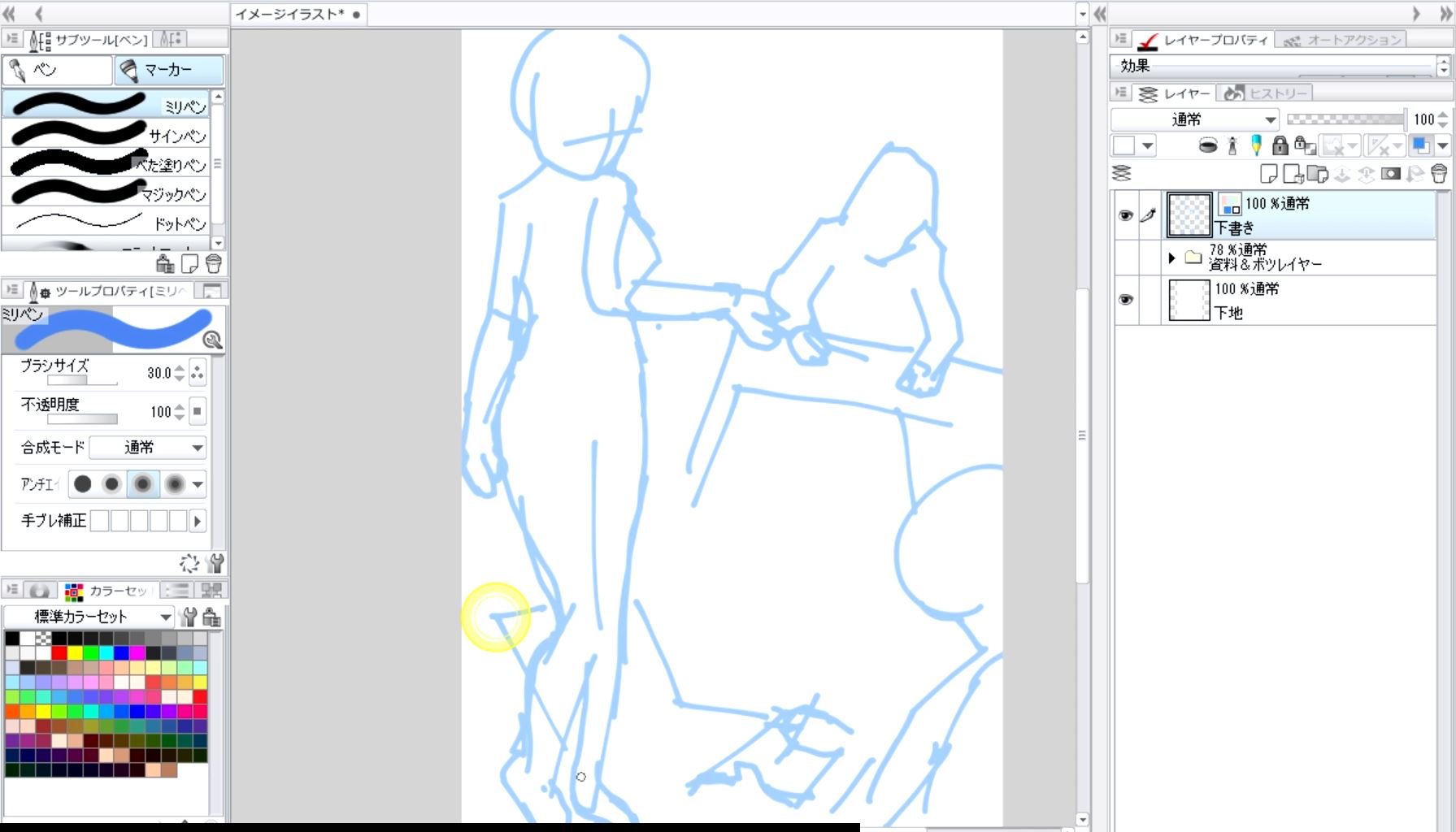Click delete layer trash icon
Screen dimensions: 1456x832
click(1439, 173)
